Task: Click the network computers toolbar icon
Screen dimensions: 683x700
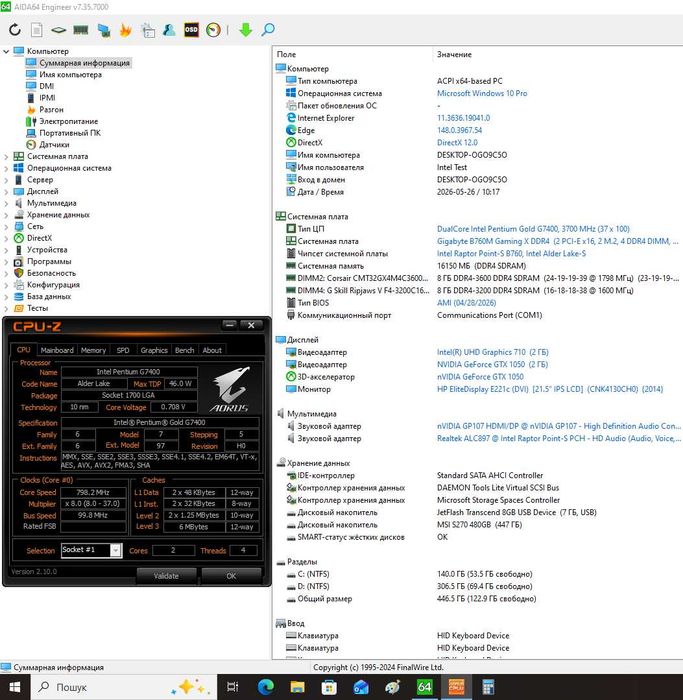Action: (104, 30)
